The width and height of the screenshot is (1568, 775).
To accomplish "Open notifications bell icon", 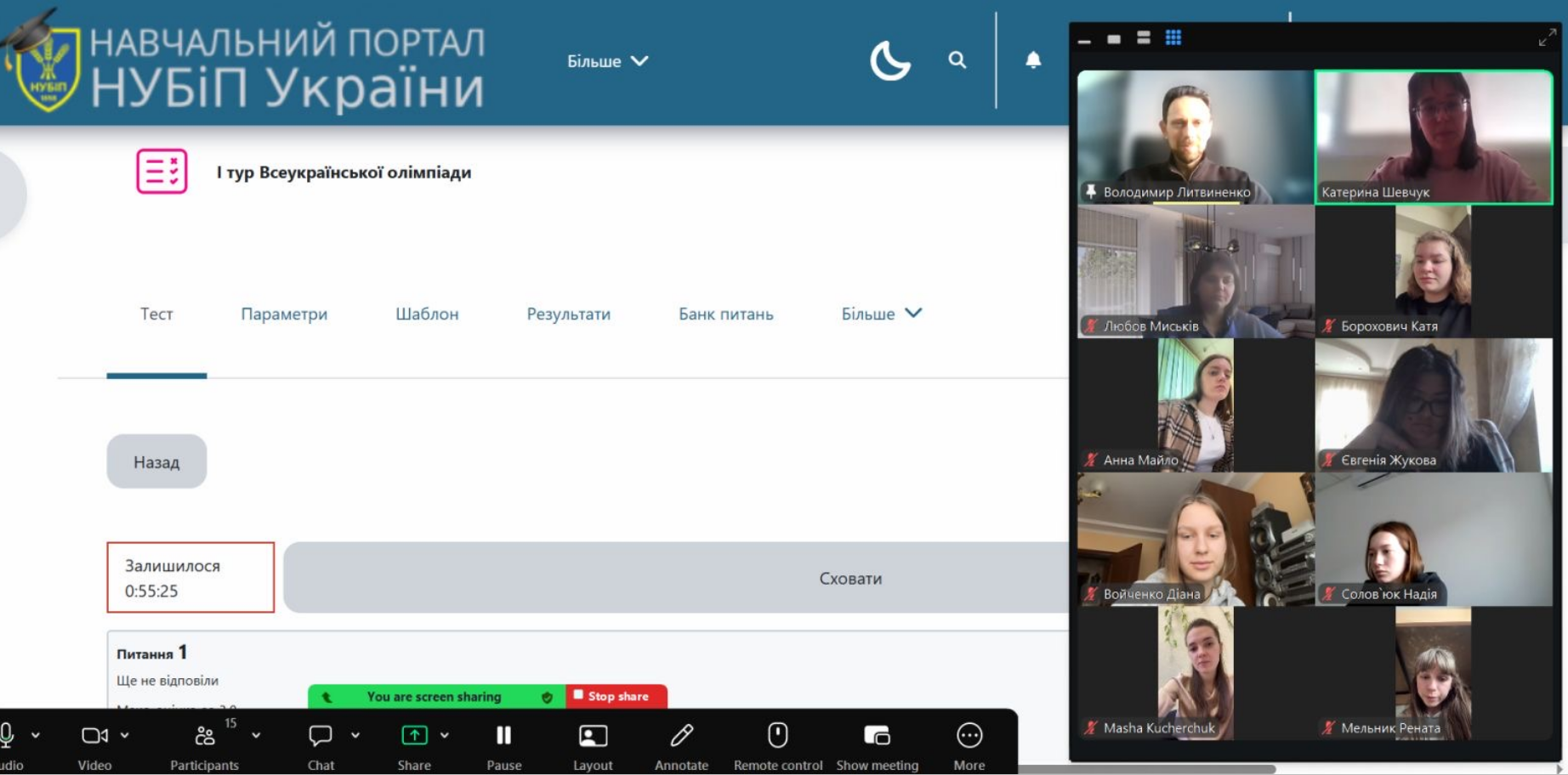I will (x=1033, y=59).
